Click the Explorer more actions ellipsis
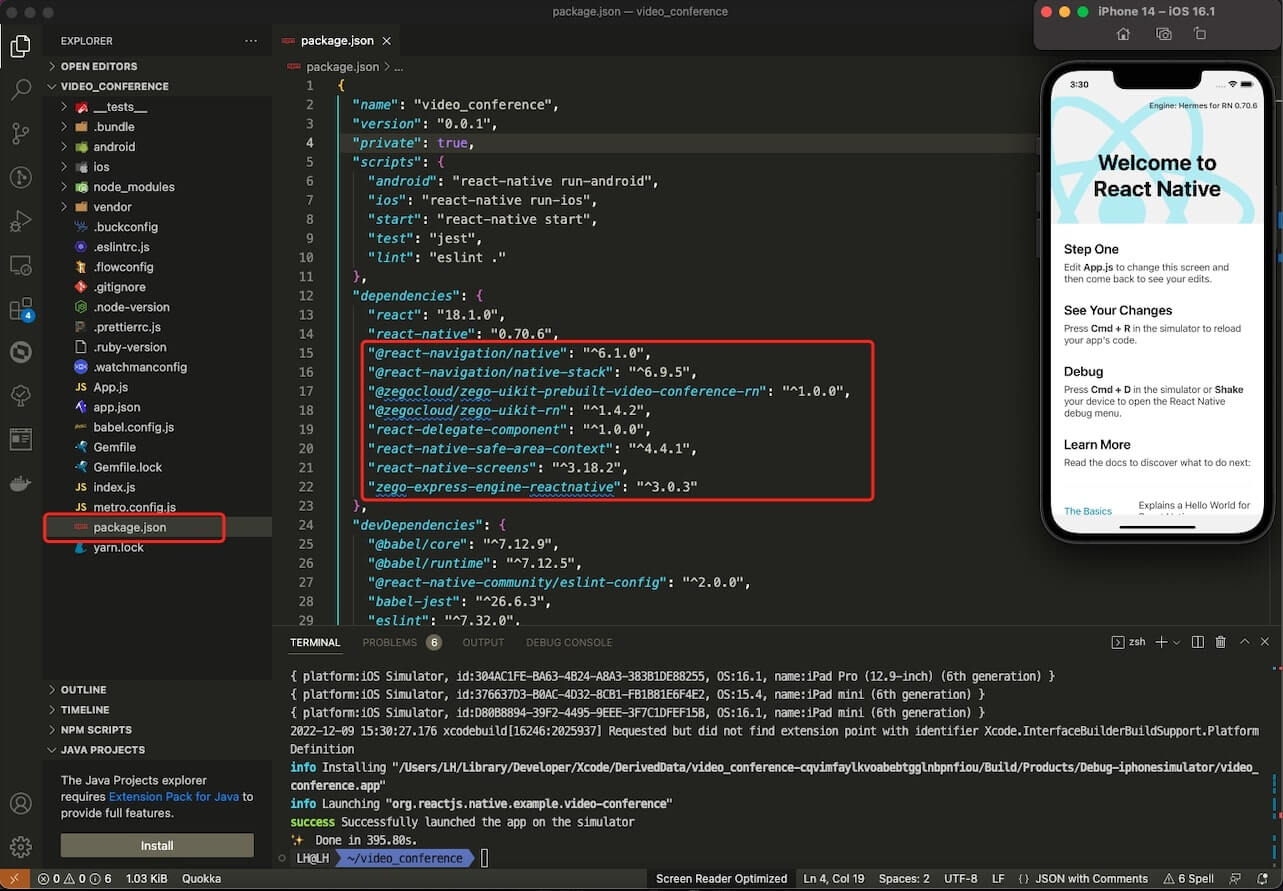This screenshot has height=891, width=1283. tap(251, 41)
